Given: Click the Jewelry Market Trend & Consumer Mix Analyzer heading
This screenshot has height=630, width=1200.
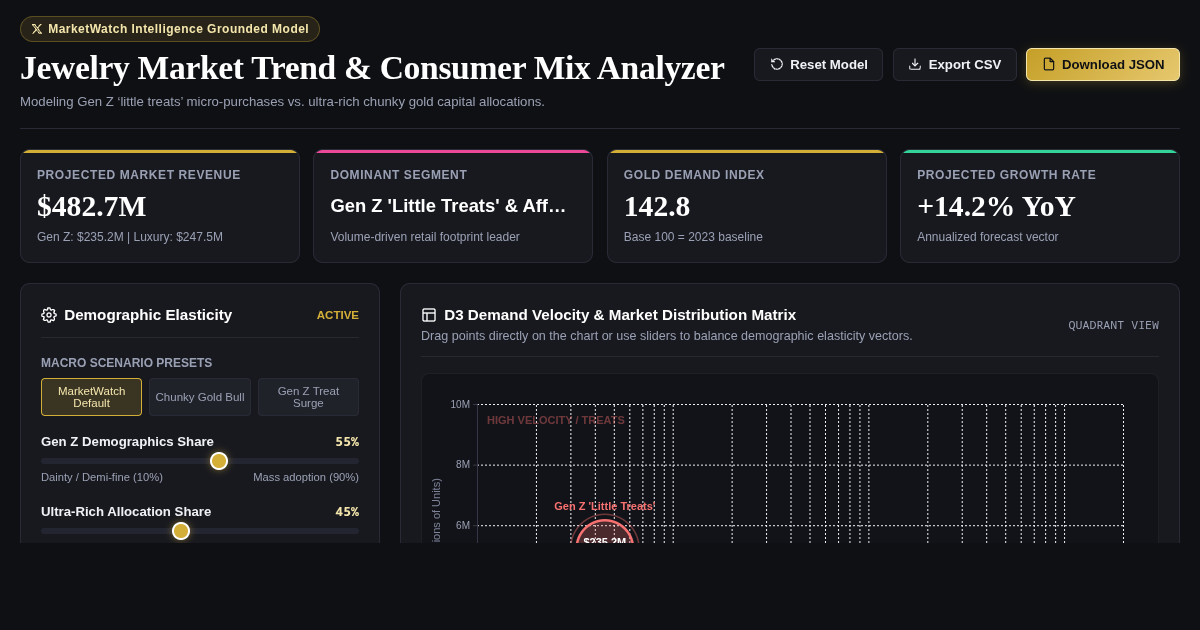Looking at the screenshot, I should point(372,68).
